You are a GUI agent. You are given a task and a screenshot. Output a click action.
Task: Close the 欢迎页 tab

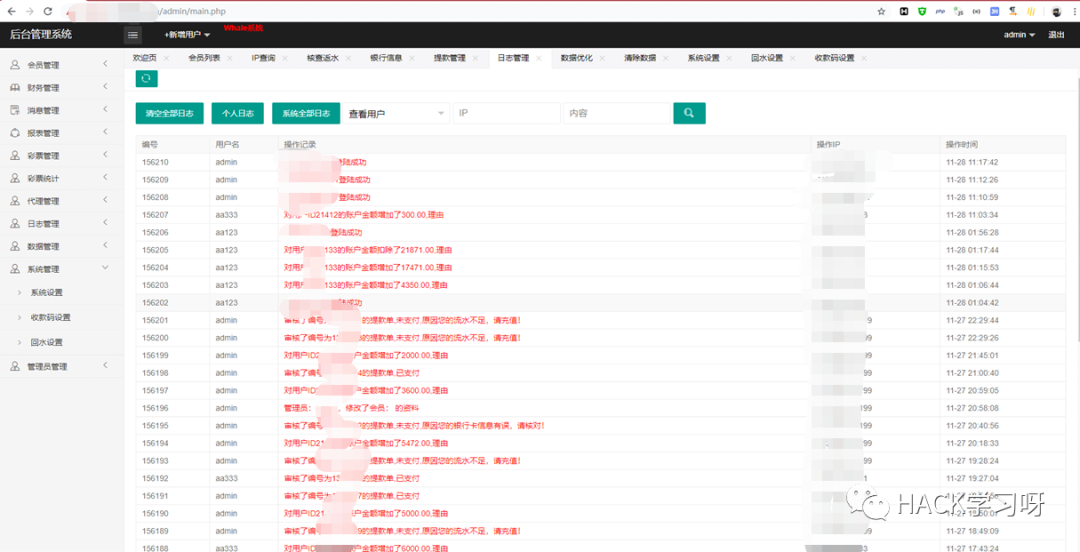(166, 59)
